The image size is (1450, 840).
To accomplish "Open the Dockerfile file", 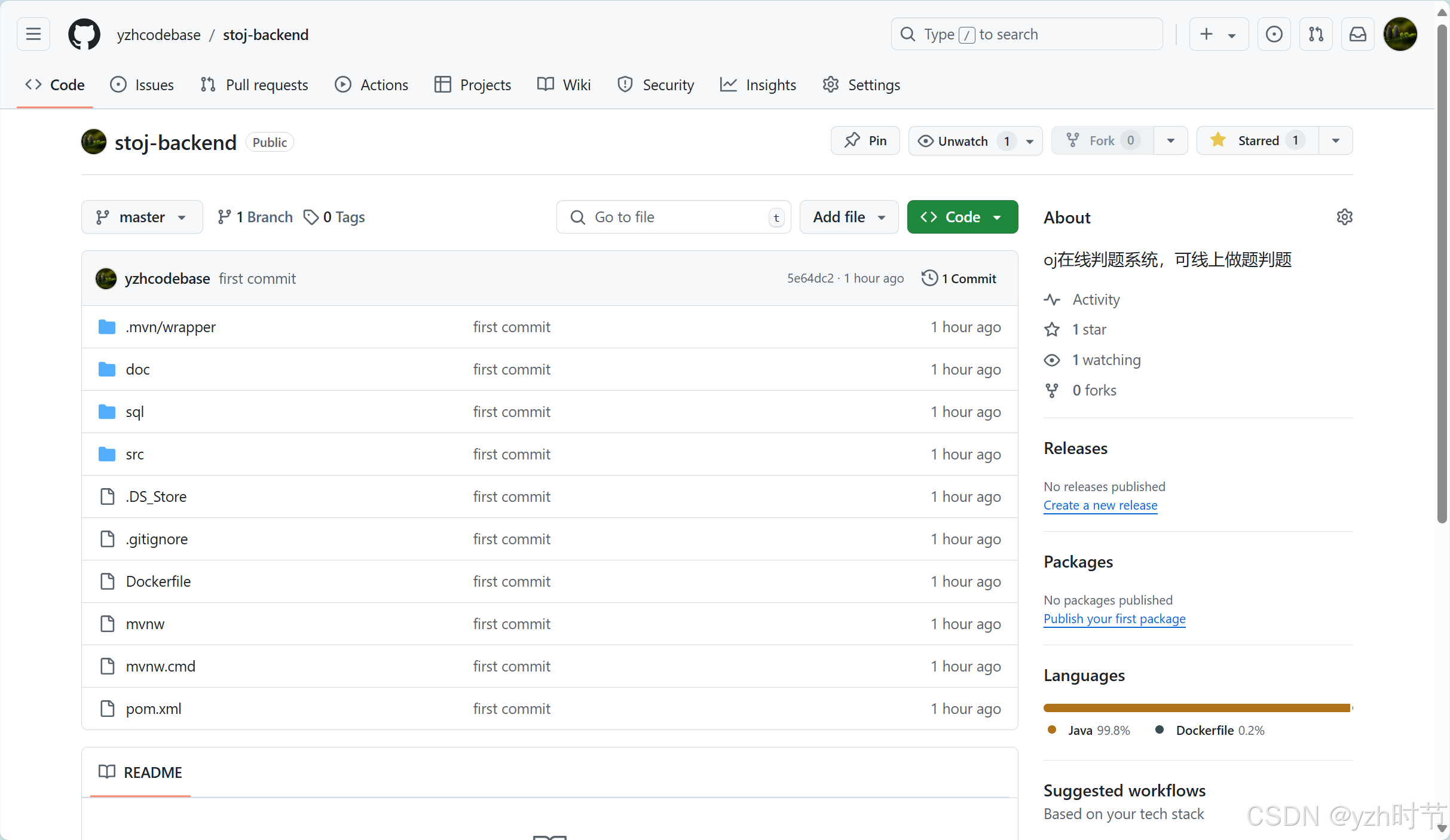I will (158, 581).
